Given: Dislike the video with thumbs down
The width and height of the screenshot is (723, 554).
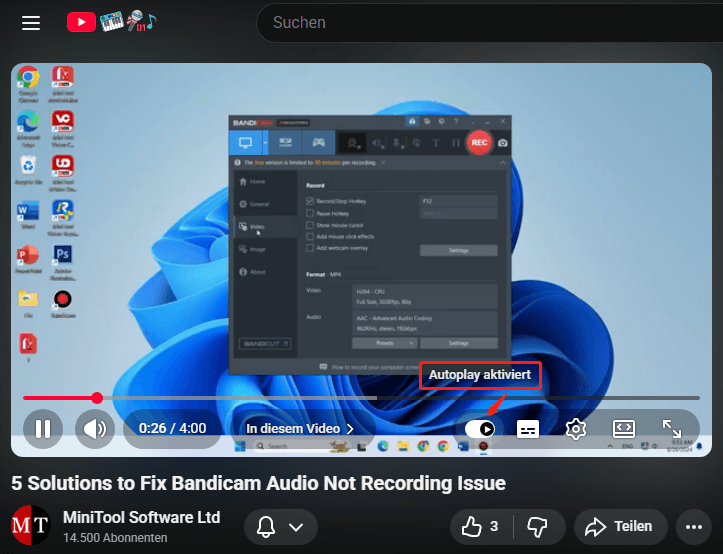Looking at the screenshot, I should point(537,526).
